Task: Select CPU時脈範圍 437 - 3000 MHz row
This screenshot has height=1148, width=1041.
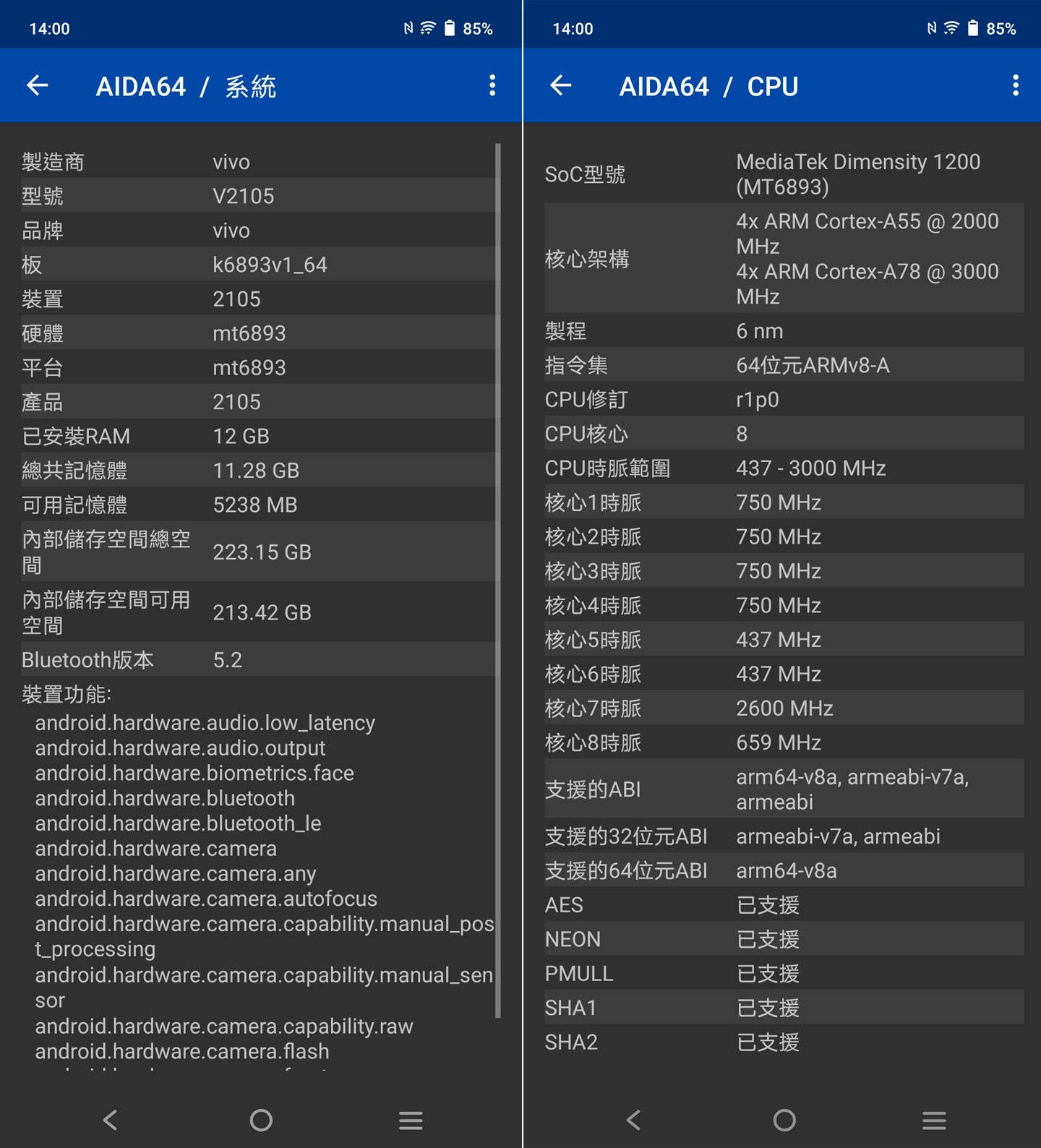Action: click(x=784, y=468)
